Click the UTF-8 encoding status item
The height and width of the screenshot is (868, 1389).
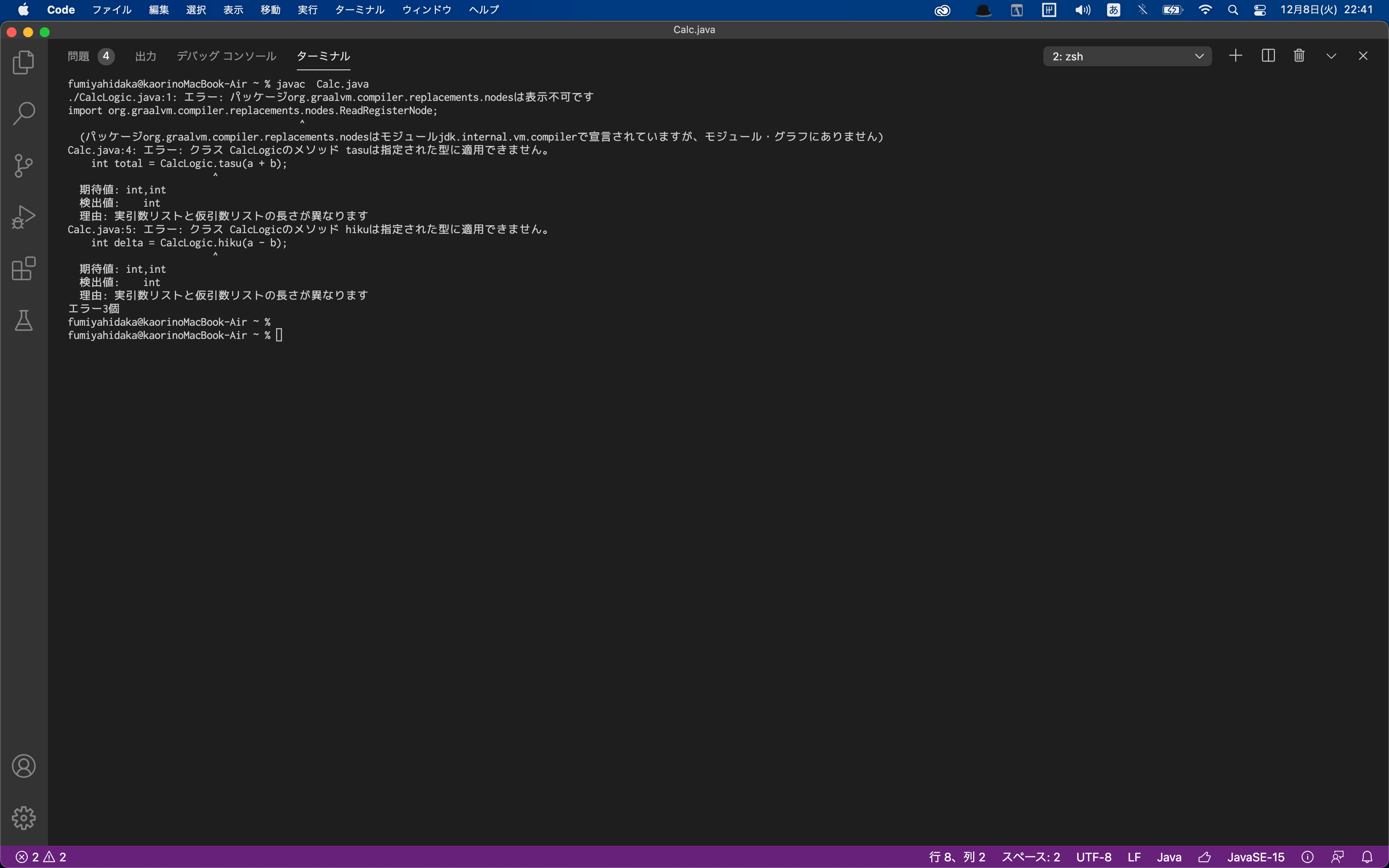click(x=1093, y=857)
